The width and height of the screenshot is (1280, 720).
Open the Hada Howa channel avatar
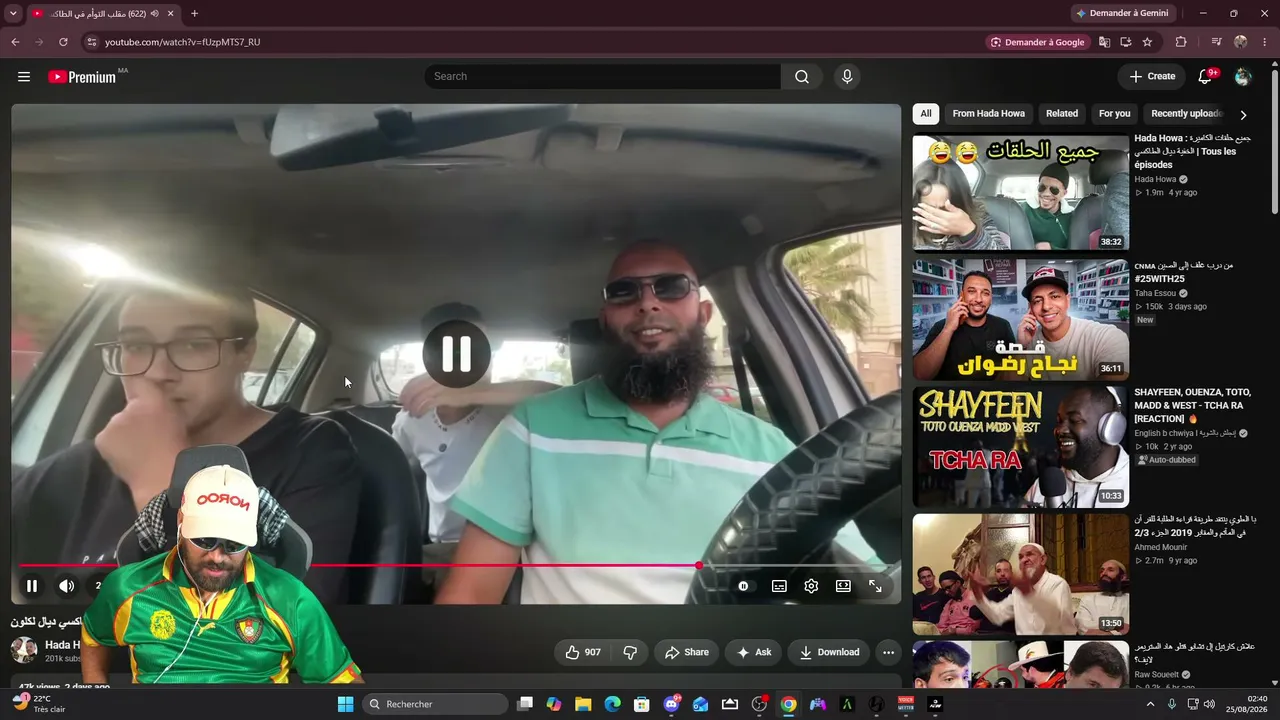pos(24,650)
